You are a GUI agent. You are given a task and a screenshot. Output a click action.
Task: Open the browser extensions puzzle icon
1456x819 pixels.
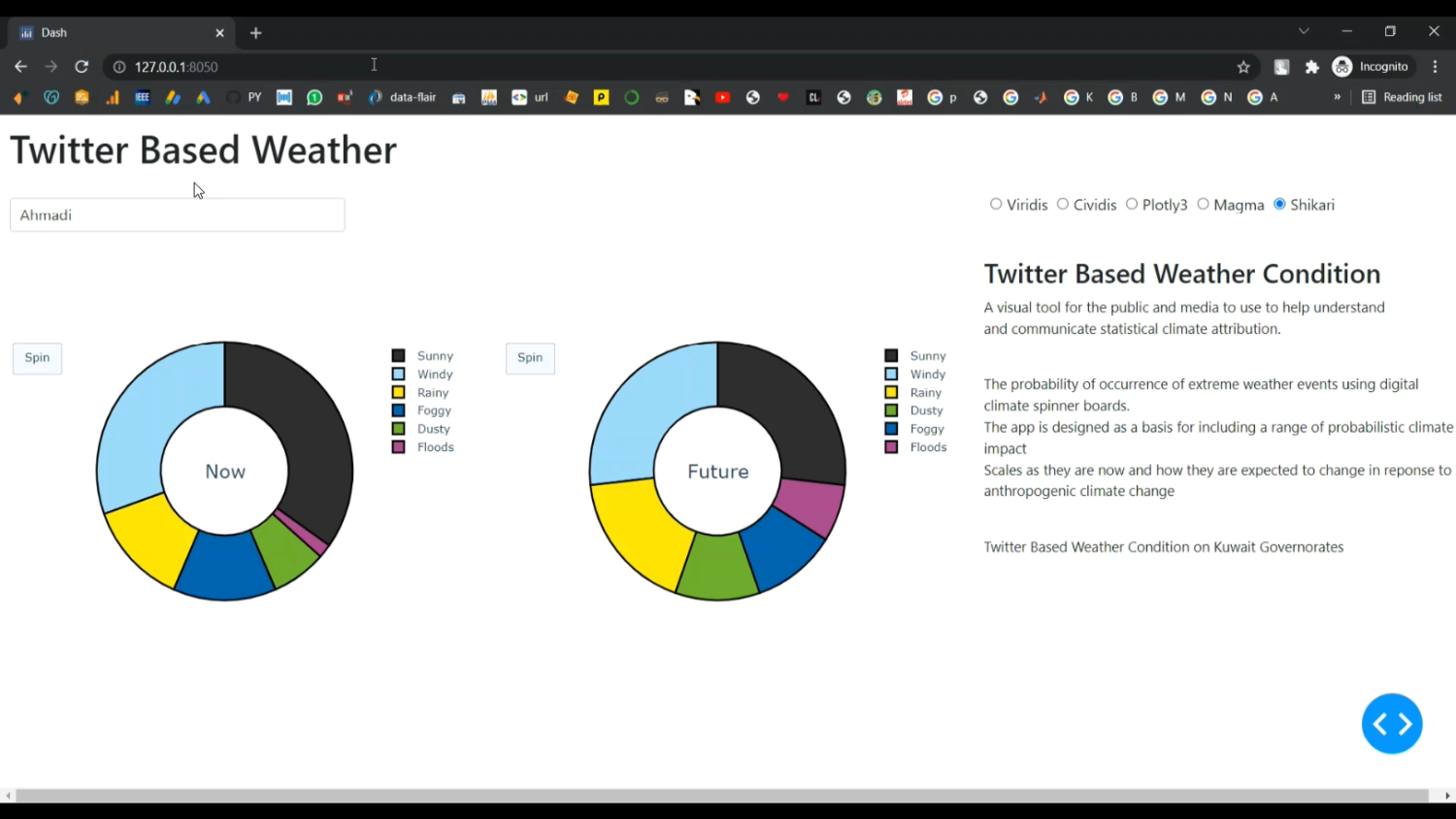1312,67
